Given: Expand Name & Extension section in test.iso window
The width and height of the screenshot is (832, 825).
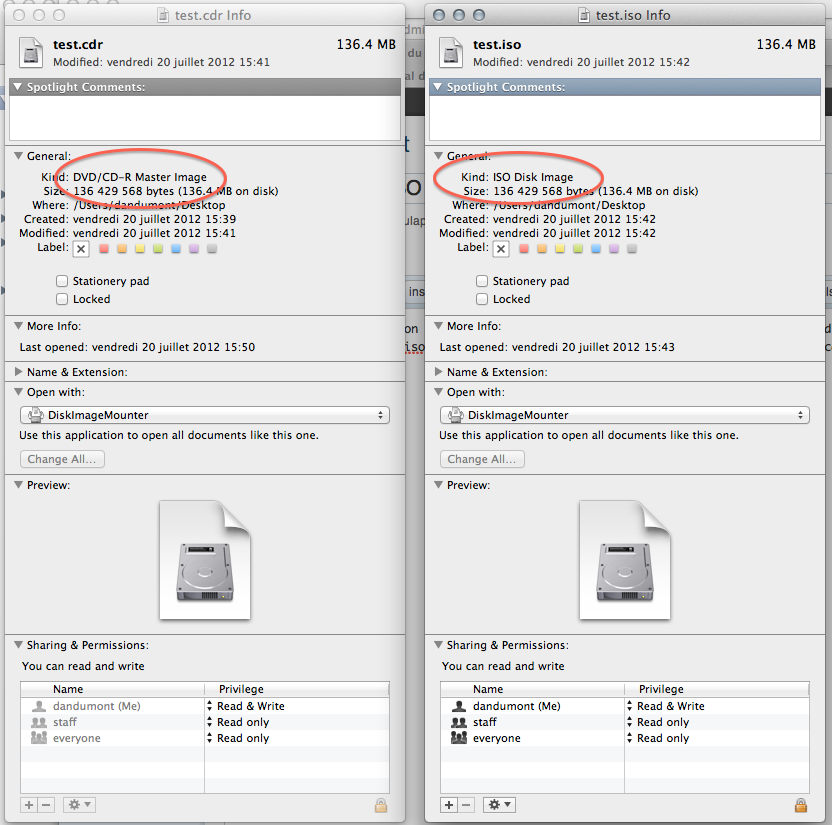Looking at the screenshot, I should pos(439,372).
